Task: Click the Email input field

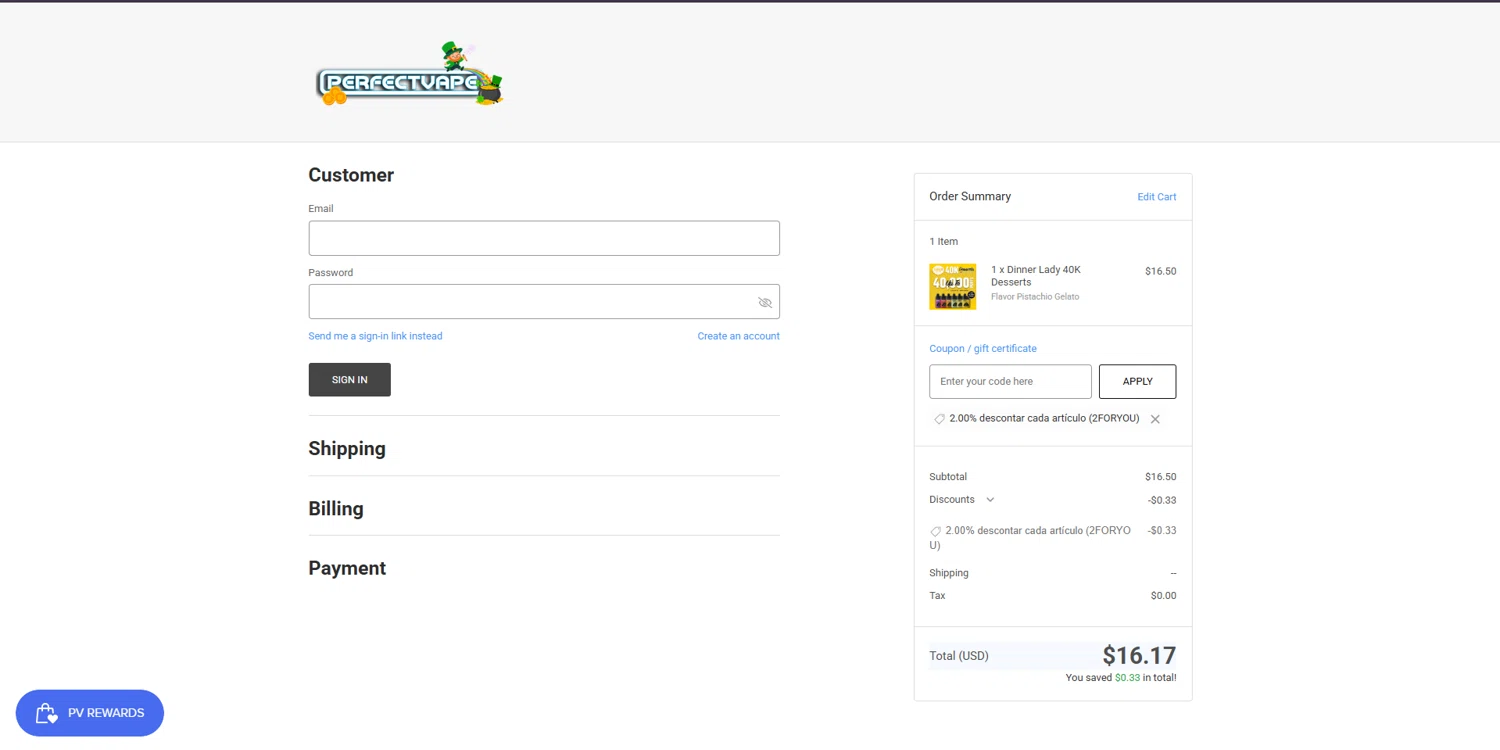Action: 544,238
